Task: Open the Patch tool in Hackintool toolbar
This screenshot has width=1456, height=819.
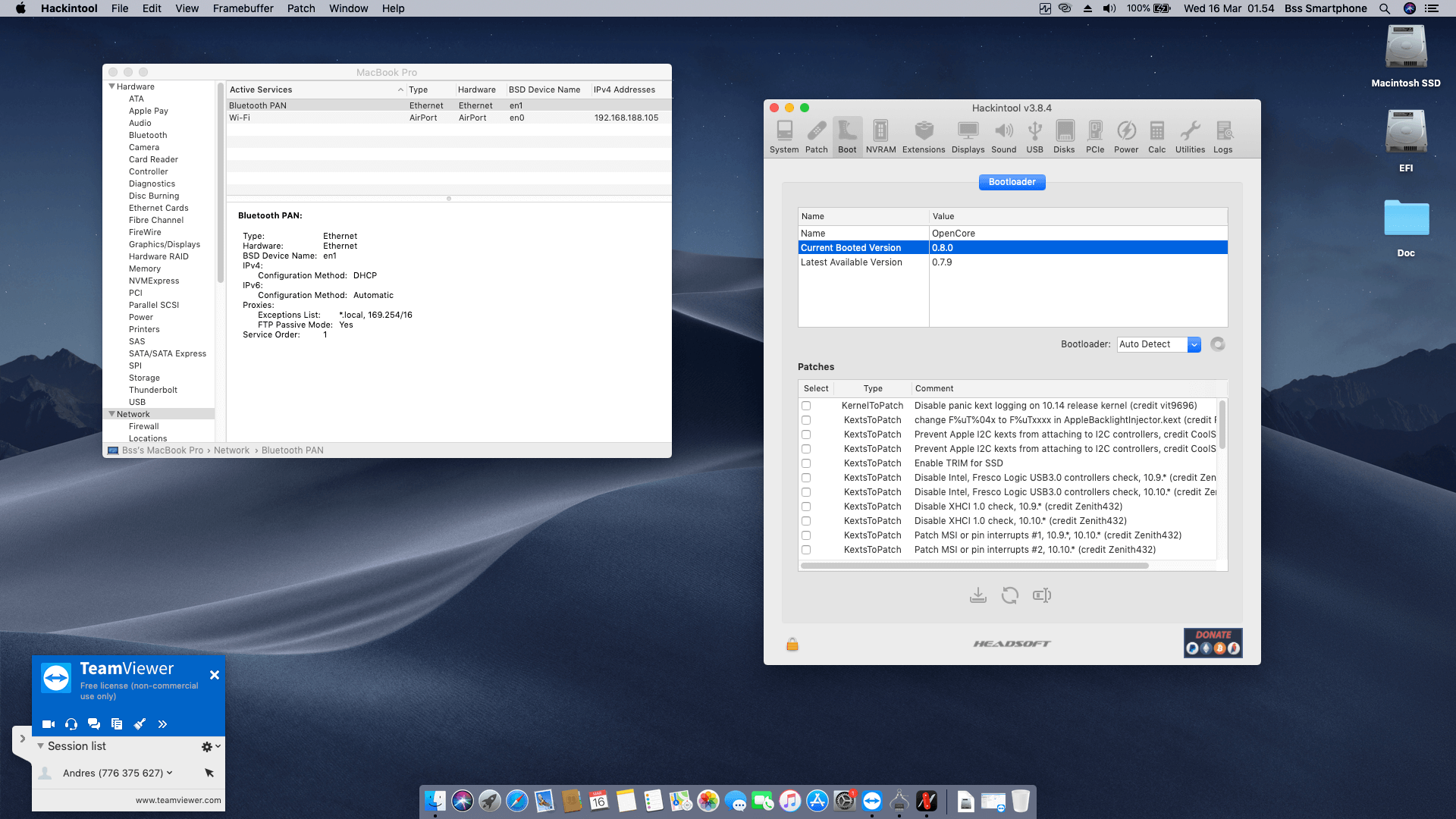Action: coord(817,137)
